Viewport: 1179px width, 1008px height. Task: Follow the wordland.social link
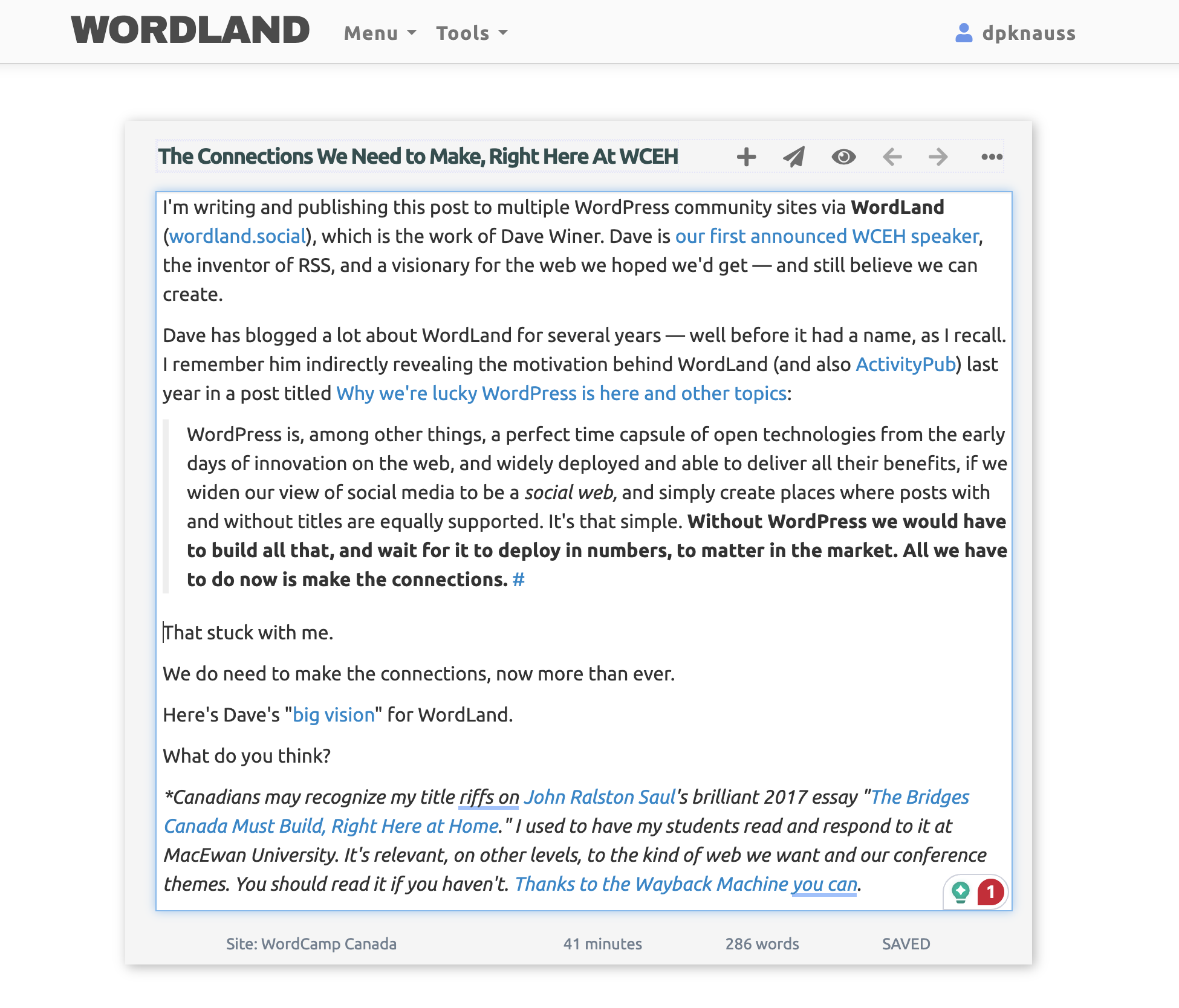click(x=238, y=236)
